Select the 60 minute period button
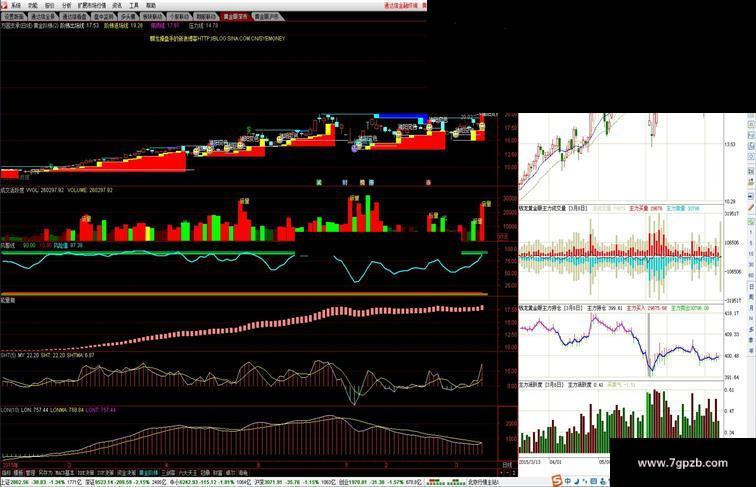The height and width of the screenshot is (487, 756). point(751,275)
